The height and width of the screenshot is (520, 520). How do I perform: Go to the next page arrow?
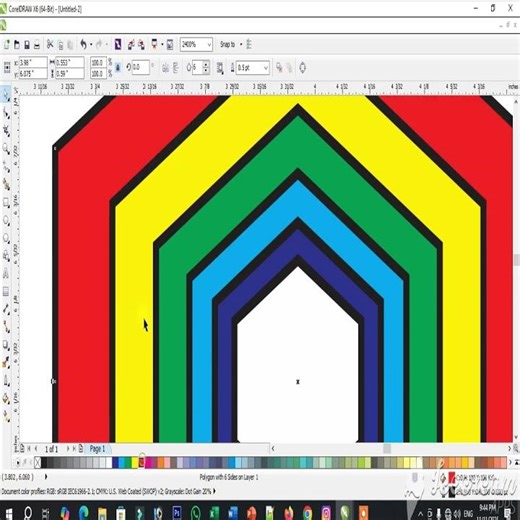(x=68, y=449)
